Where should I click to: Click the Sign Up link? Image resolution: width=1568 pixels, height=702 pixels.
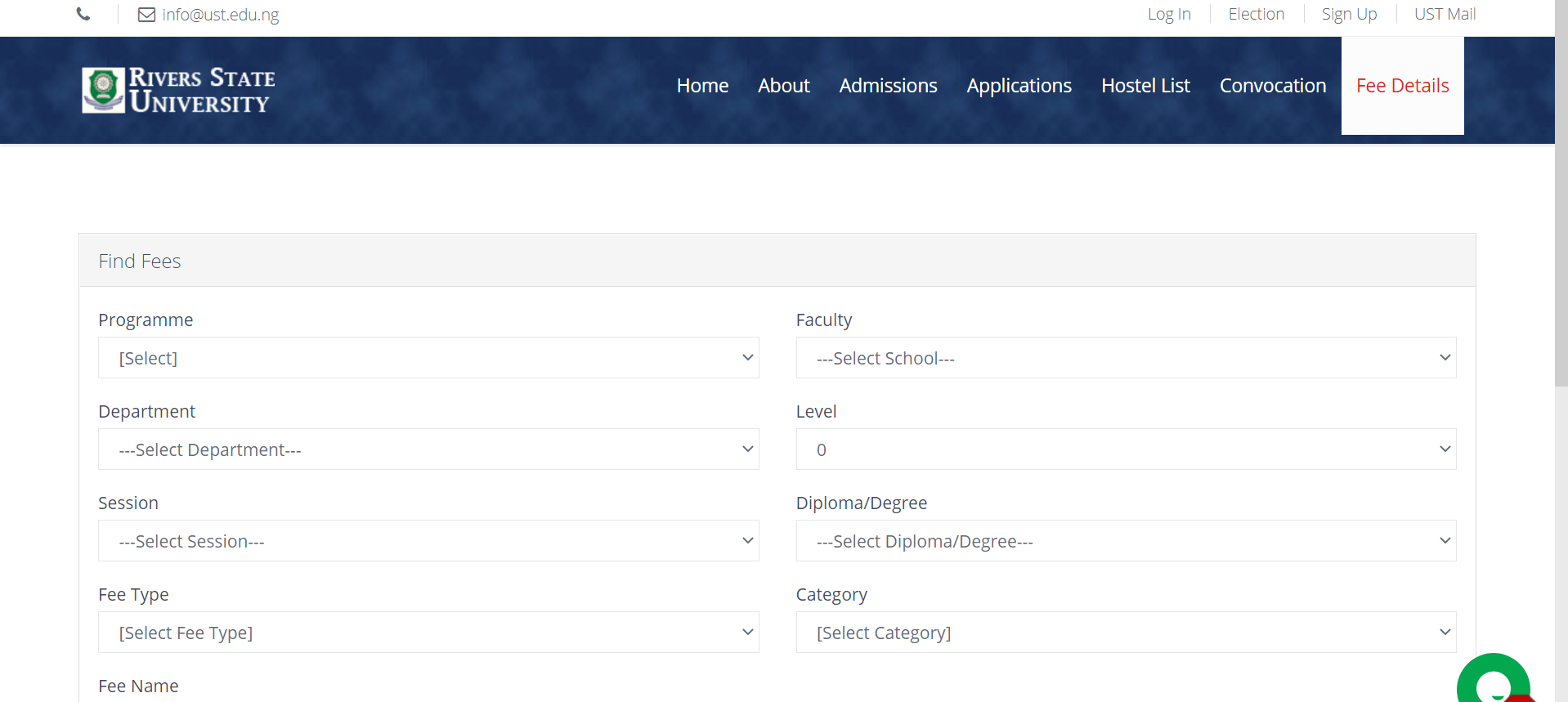coord(1349,14)
